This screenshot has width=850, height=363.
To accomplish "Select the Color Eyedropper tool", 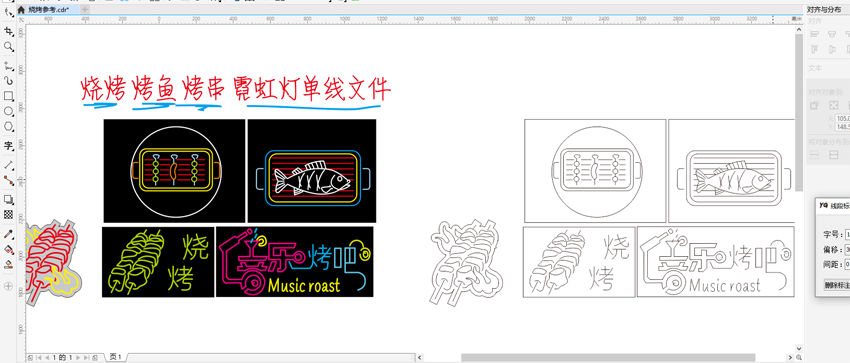I will coord(9,234).
